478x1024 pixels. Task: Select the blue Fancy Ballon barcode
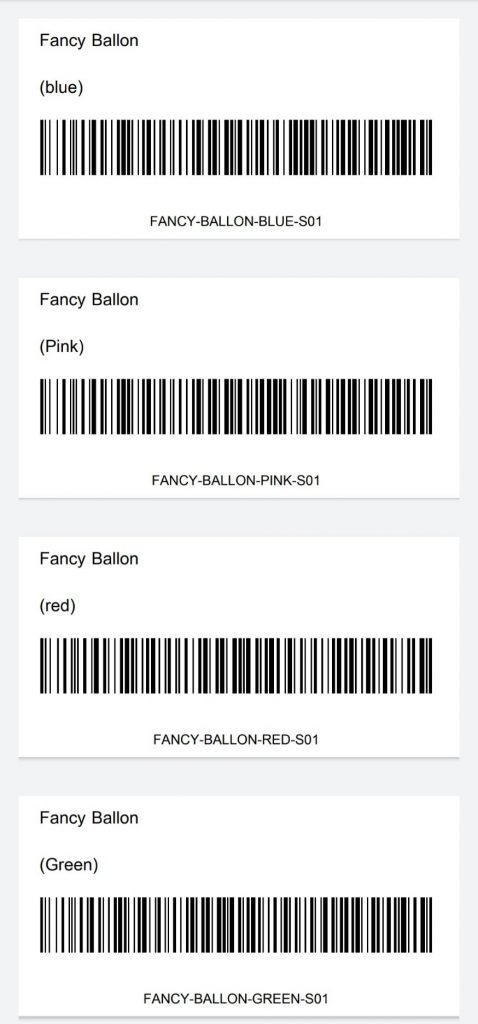236,148
